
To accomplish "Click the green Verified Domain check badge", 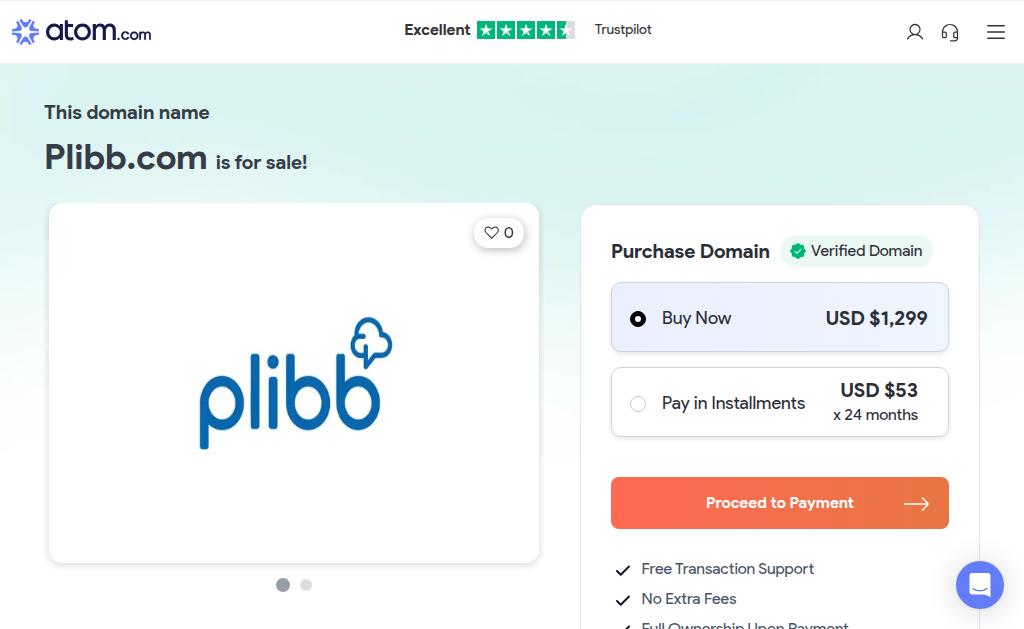I will click(797, 251).
